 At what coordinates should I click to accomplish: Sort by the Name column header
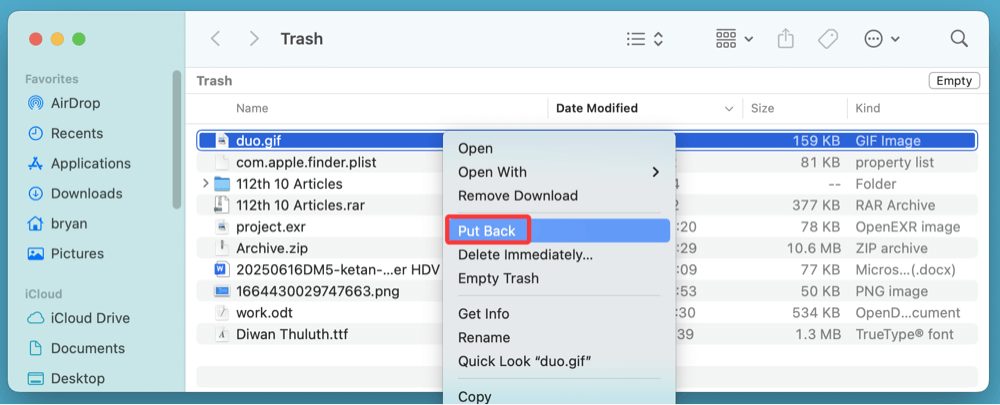(252, 108)
